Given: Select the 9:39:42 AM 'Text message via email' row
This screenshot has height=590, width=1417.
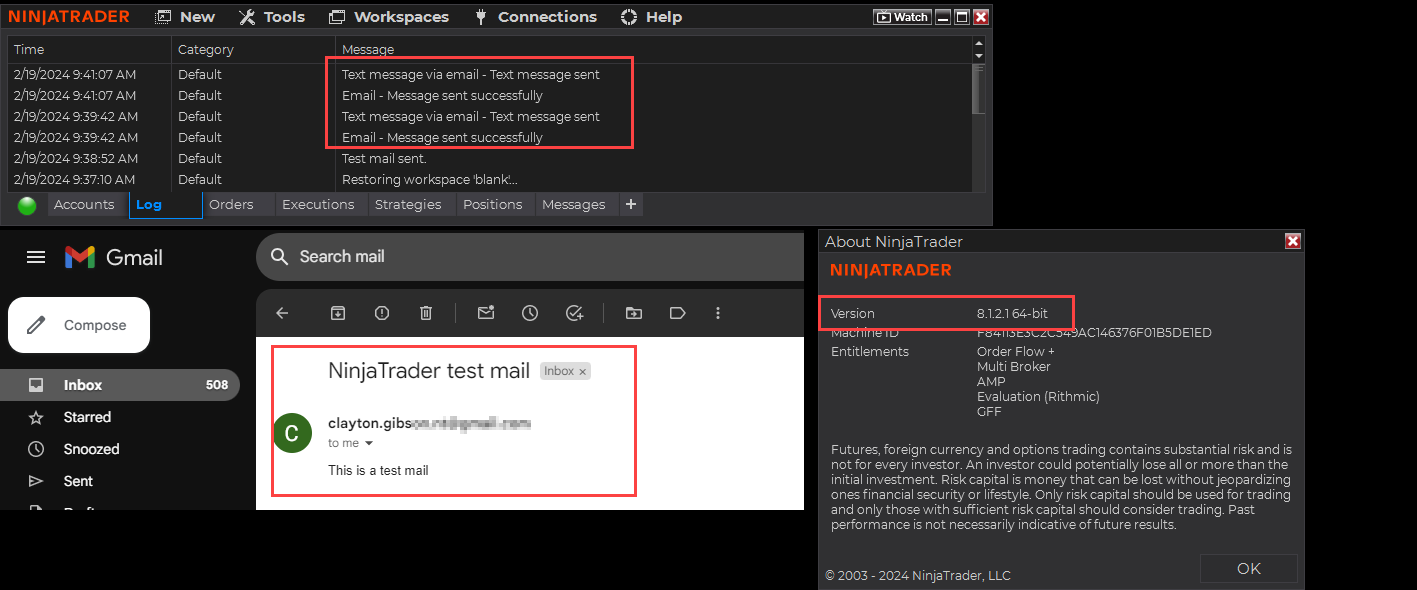Looking at the screenshot, I should (490, 117).
